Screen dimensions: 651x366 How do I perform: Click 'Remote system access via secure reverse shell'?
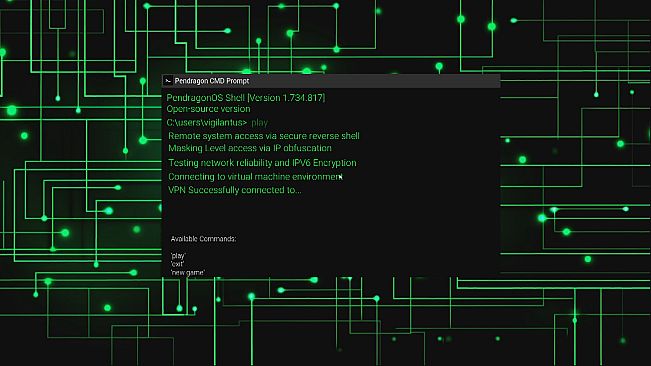pos(264,136)
